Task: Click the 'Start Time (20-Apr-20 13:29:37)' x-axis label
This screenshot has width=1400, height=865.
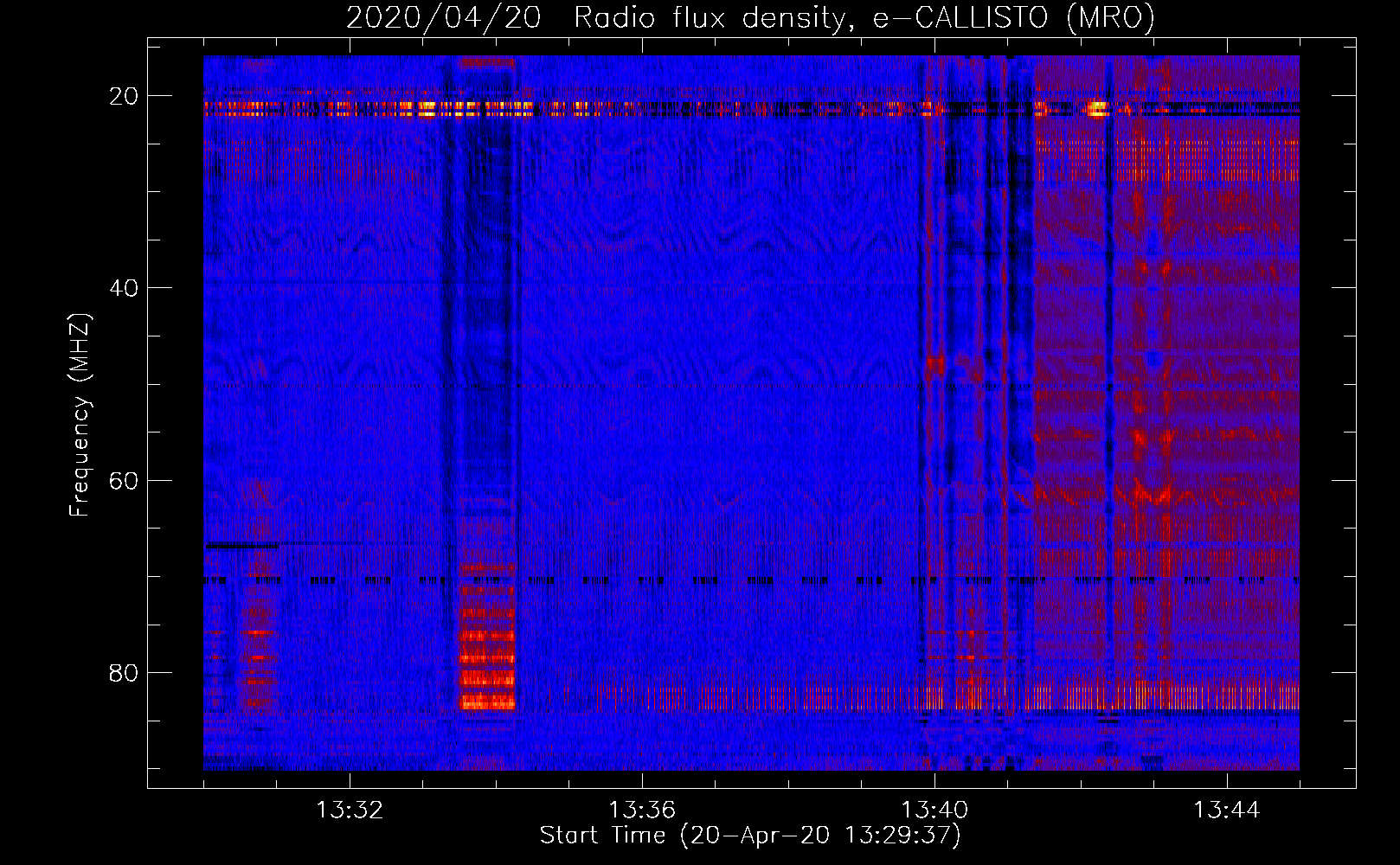Action: (750, 836)
